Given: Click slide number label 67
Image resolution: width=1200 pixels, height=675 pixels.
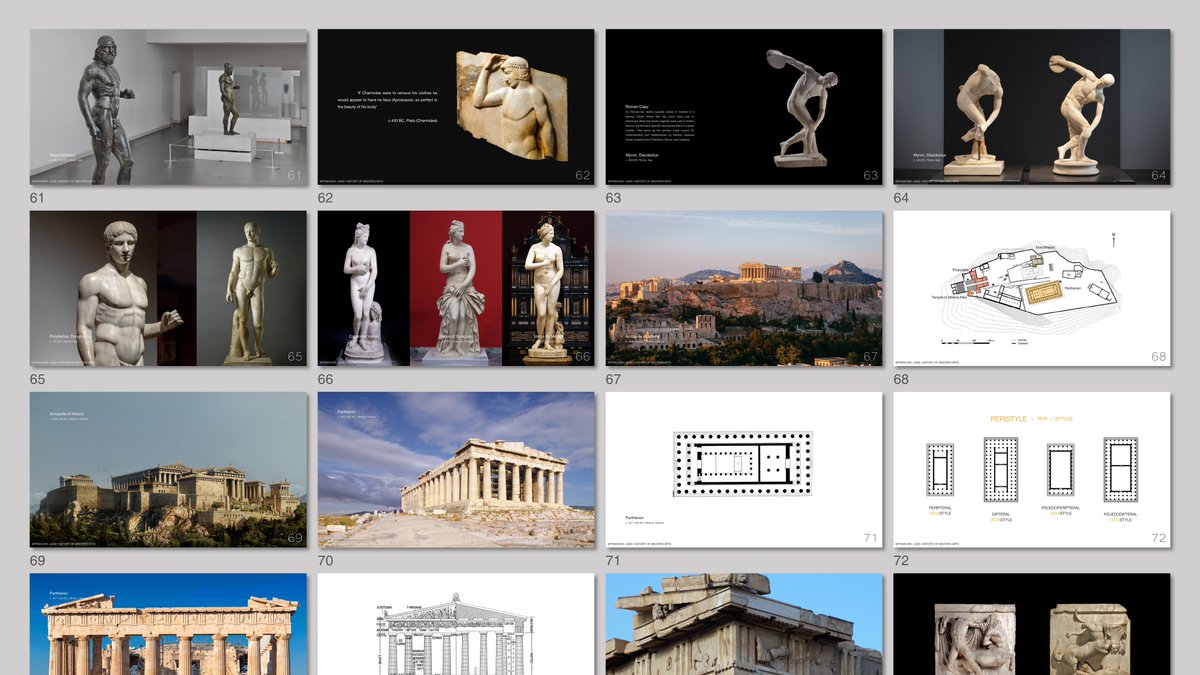Looking at the screenshot, I should click(x=613, y=379).
